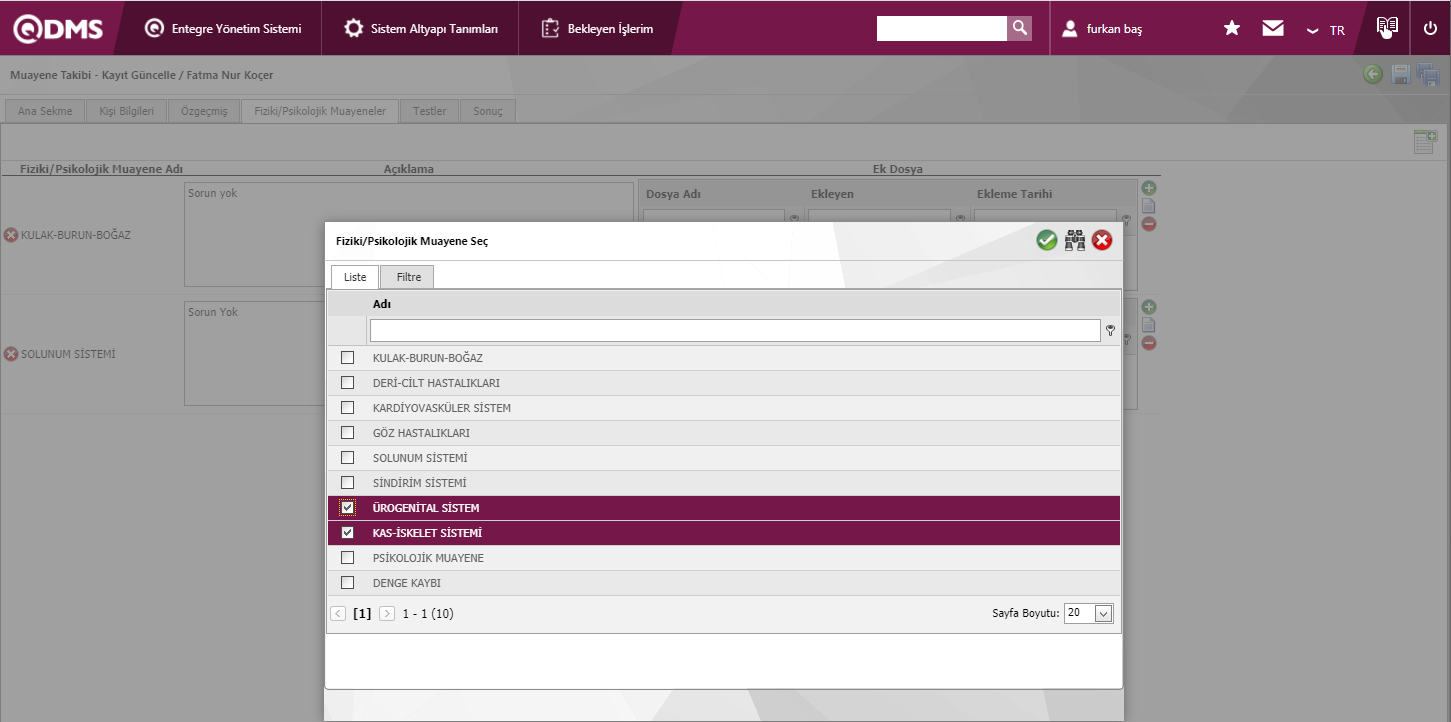This screenshot has height=722, width=1451.
Task: Click the green back arrow icon
Action: pos(1373,74)
